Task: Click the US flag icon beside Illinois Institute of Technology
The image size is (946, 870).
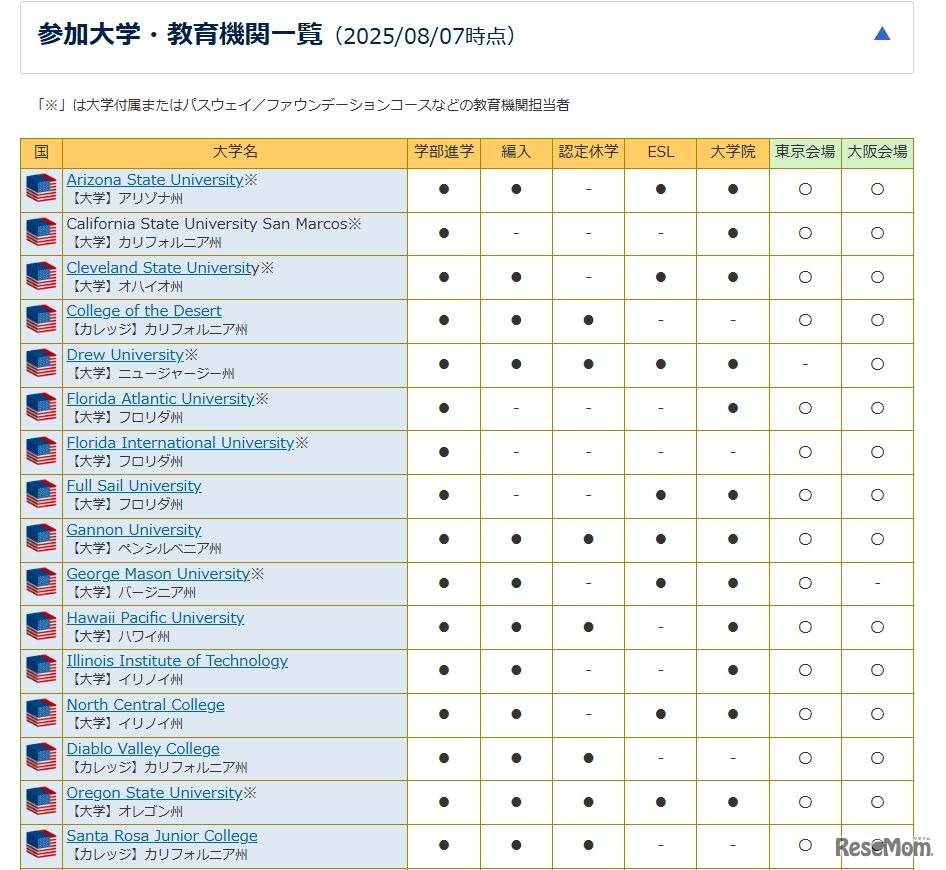Action: 41,670
